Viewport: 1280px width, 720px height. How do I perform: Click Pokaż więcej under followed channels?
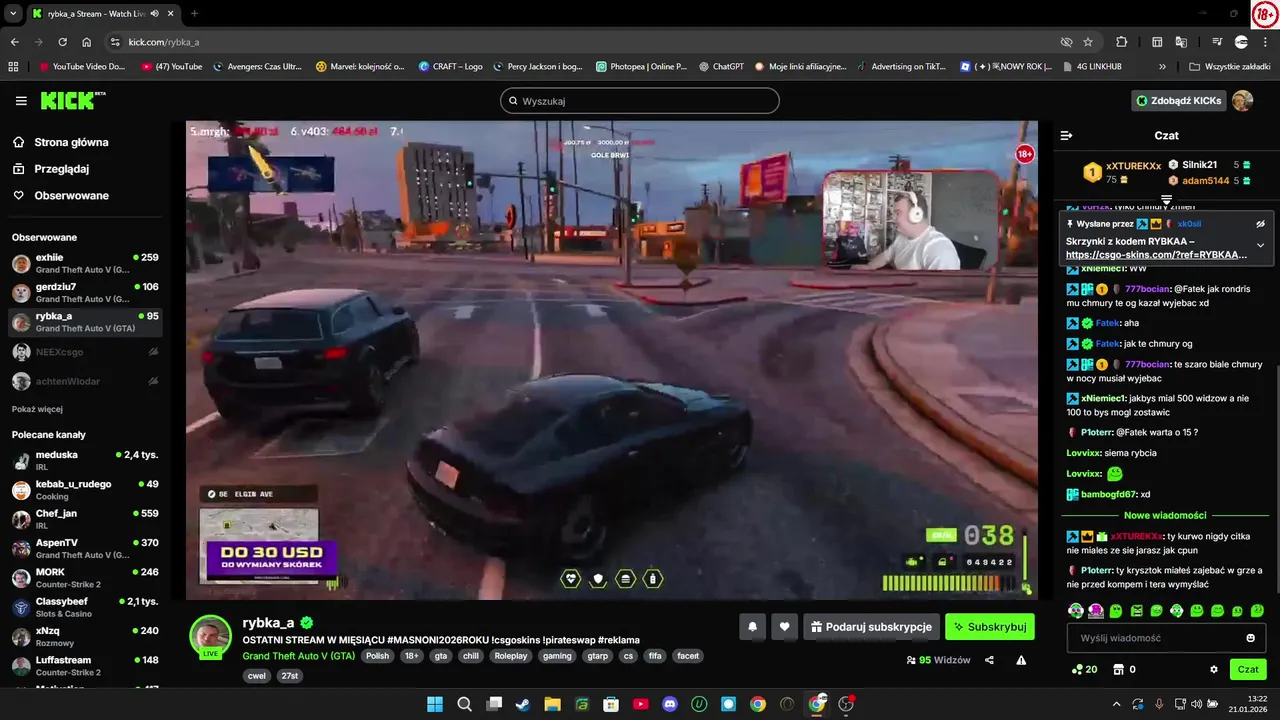[x=37, y=409]
